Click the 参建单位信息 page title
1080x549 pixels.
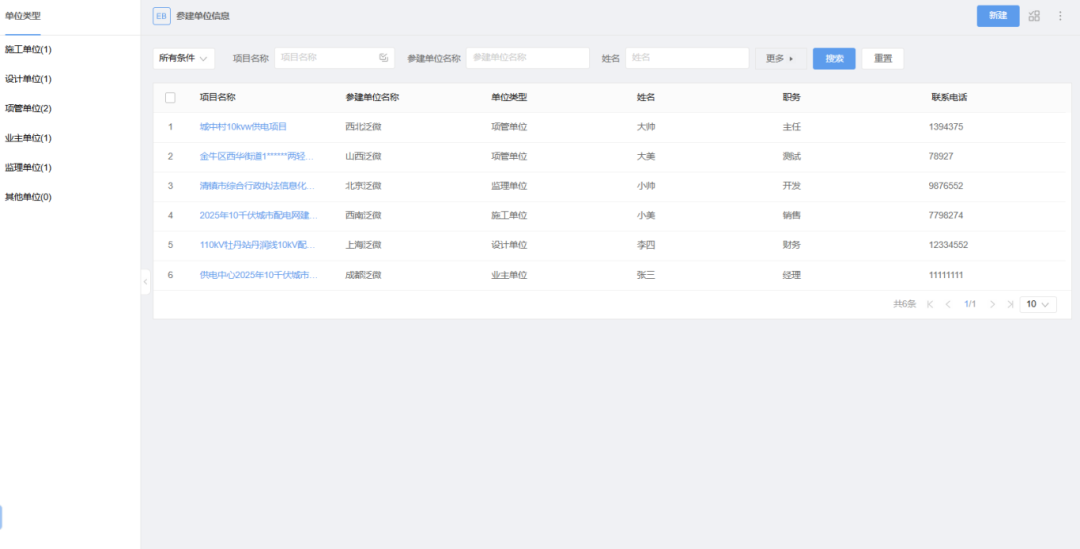point(203,16)
